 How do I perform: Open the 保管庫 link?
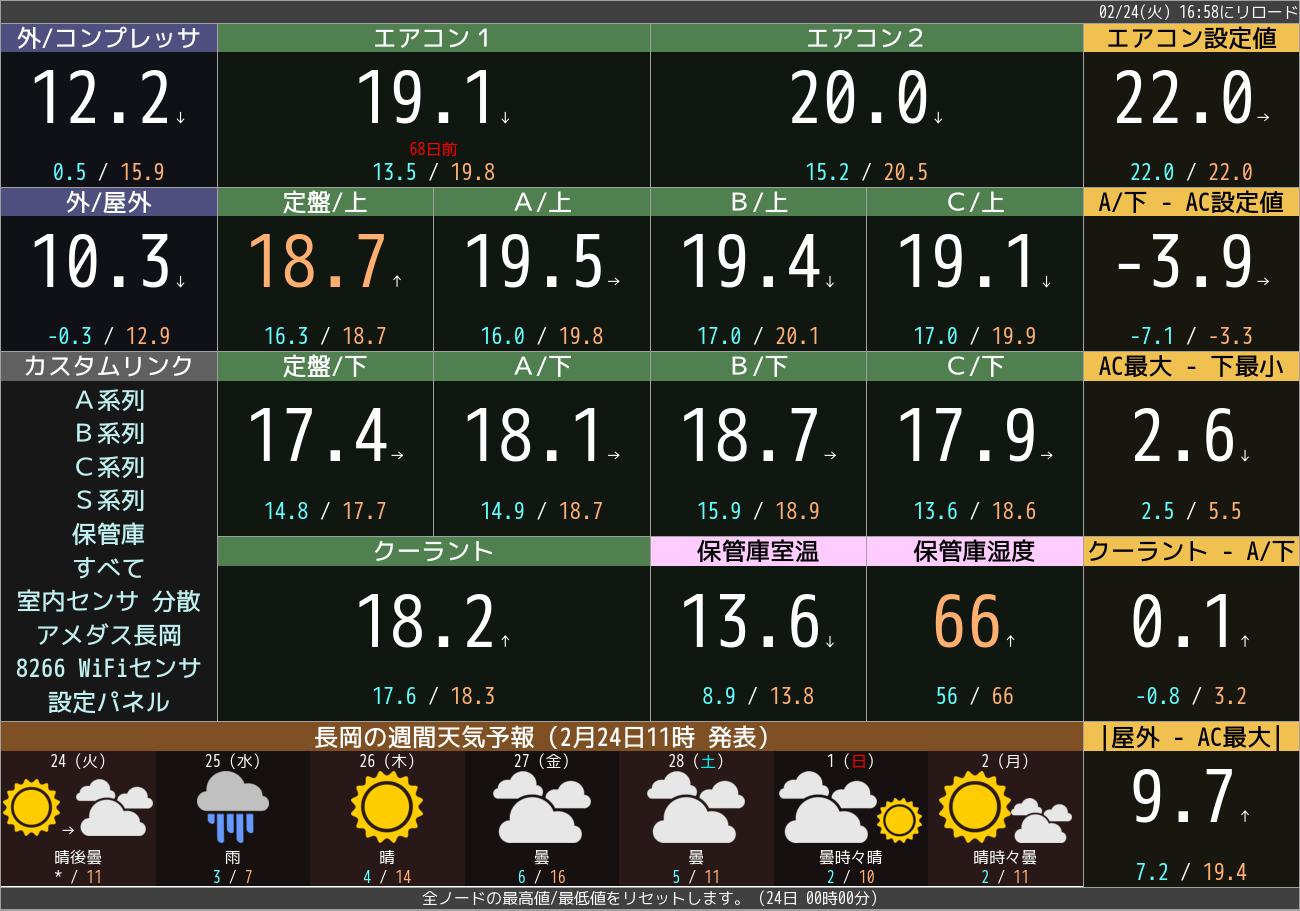[108, 534]
